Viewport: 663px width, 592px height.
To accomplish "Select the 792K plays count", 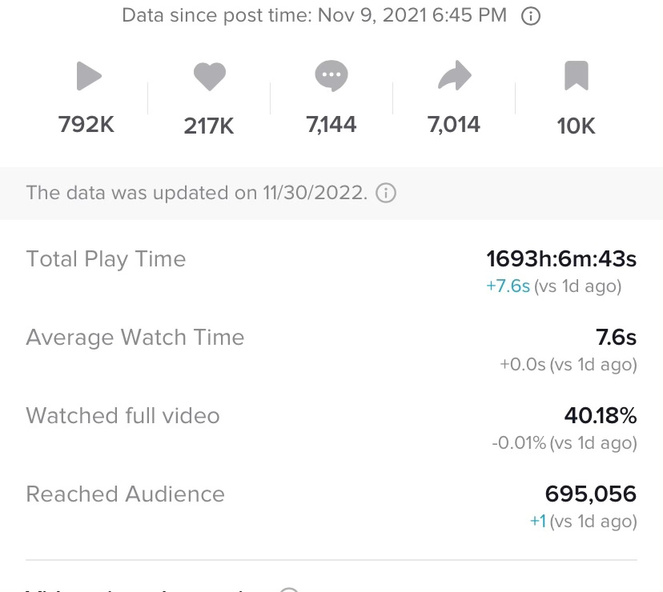I will [86, 125].
